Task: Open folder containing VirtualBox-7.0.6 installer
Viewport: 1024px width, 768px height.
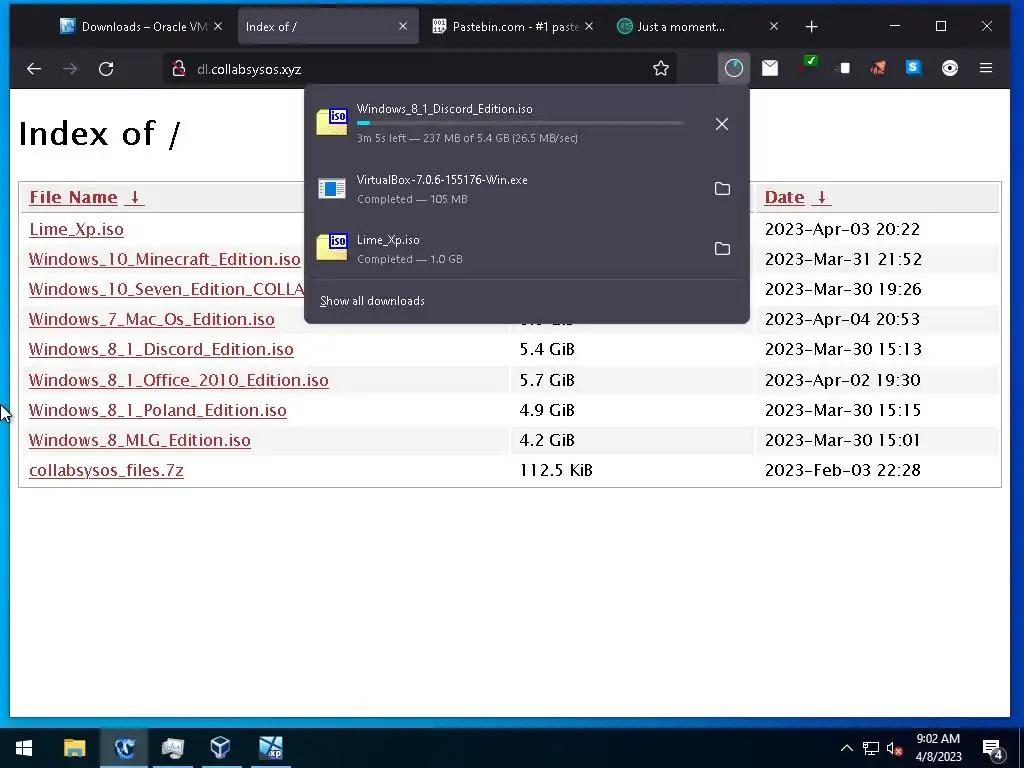Action: (722, 189)
